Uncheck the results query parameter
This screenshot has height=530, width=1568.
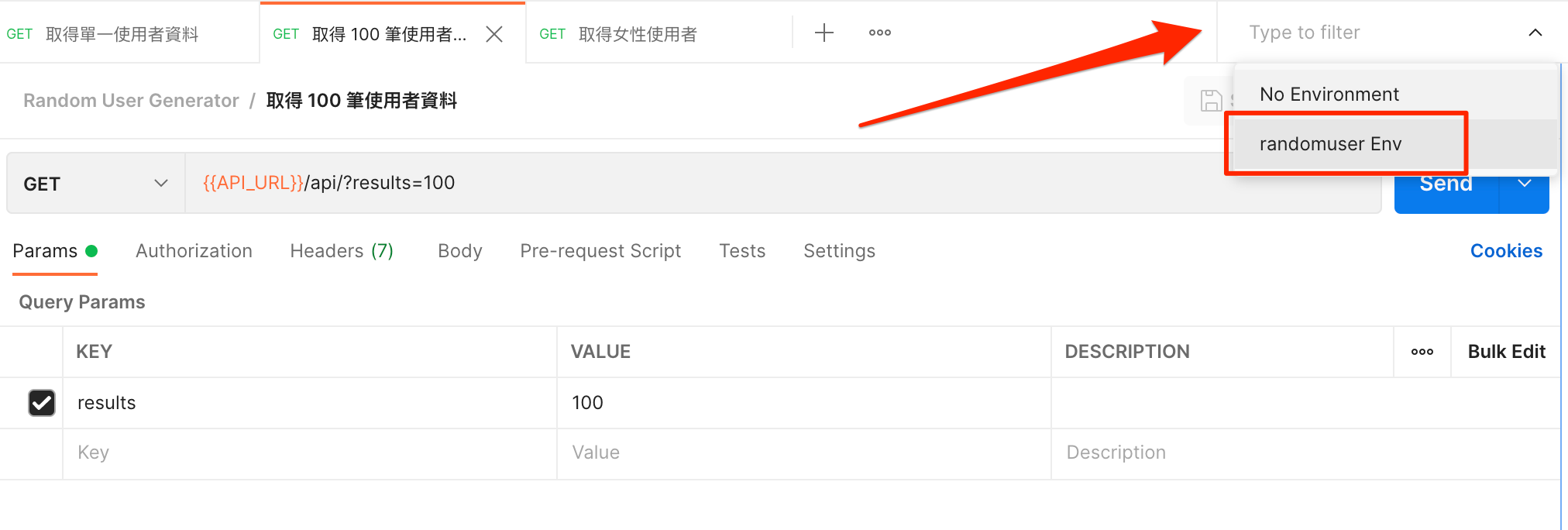pyautogui.click(x=42, y=403)
